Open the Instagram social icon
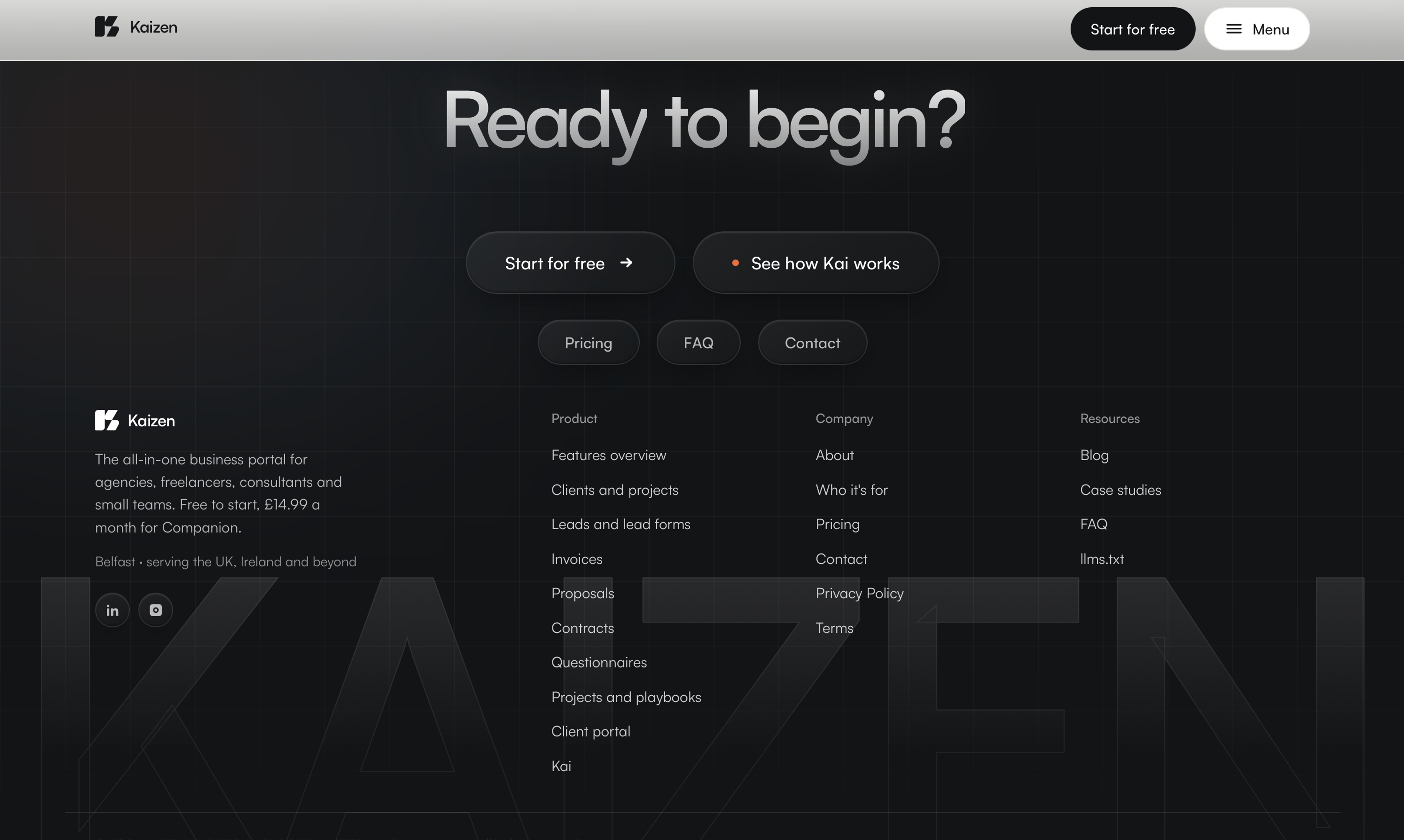Viewport: 1404px width, 840px height. 156,610
